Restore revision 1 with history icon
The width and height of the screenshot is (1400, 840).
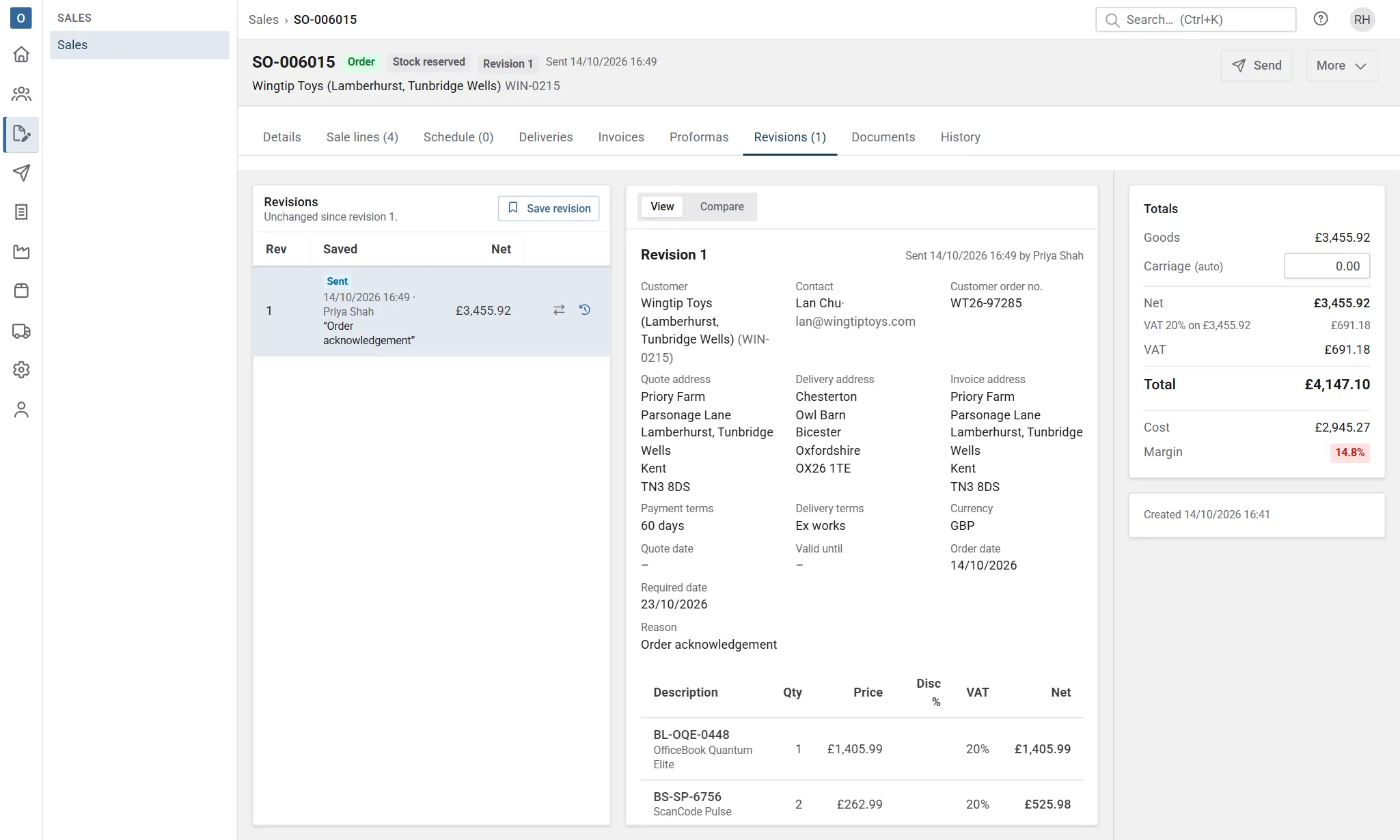(x=585, y=310)
